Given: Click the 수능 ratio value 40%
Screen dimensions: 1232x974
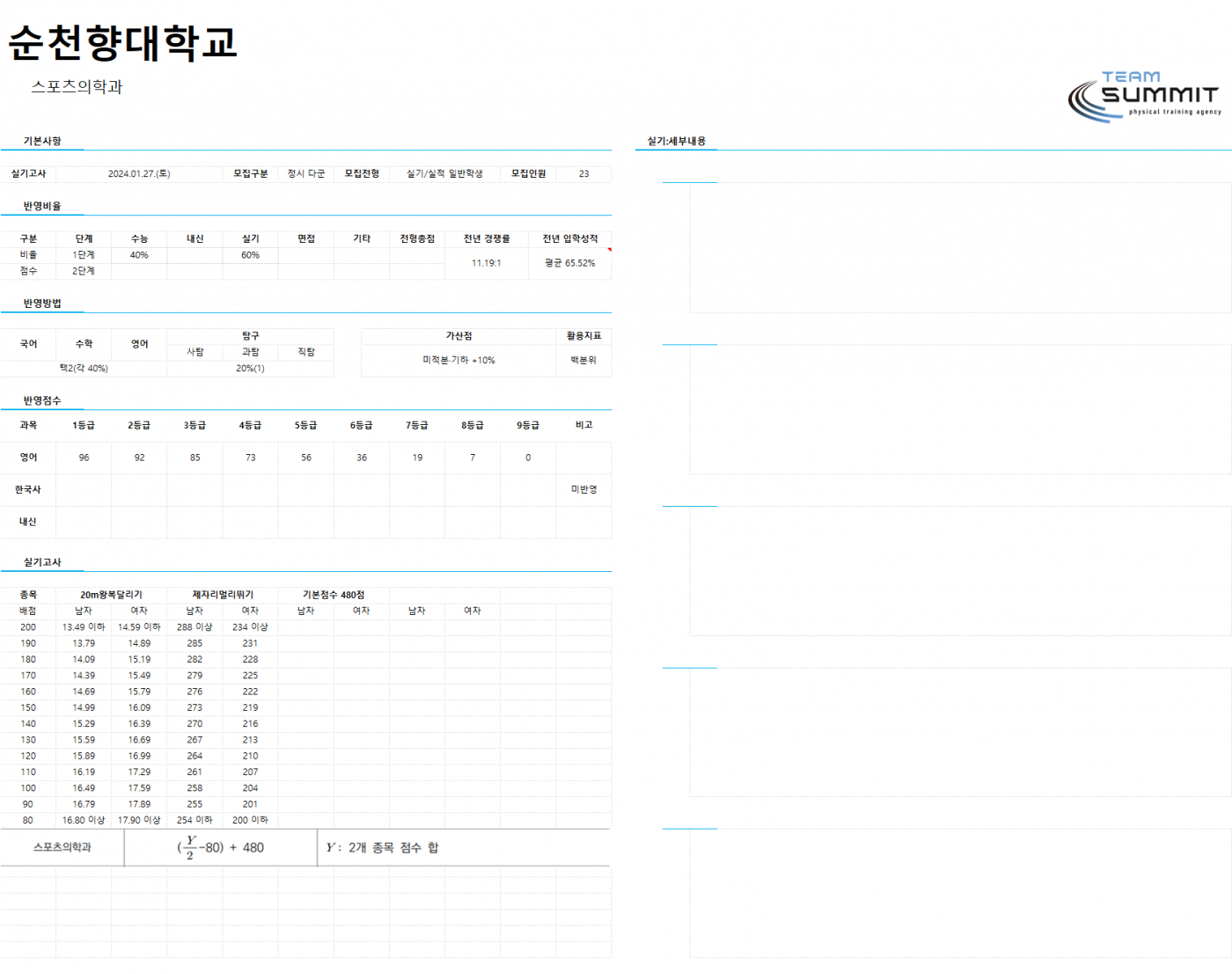Looking at the screenshot, I should click(x=139, y=255).
